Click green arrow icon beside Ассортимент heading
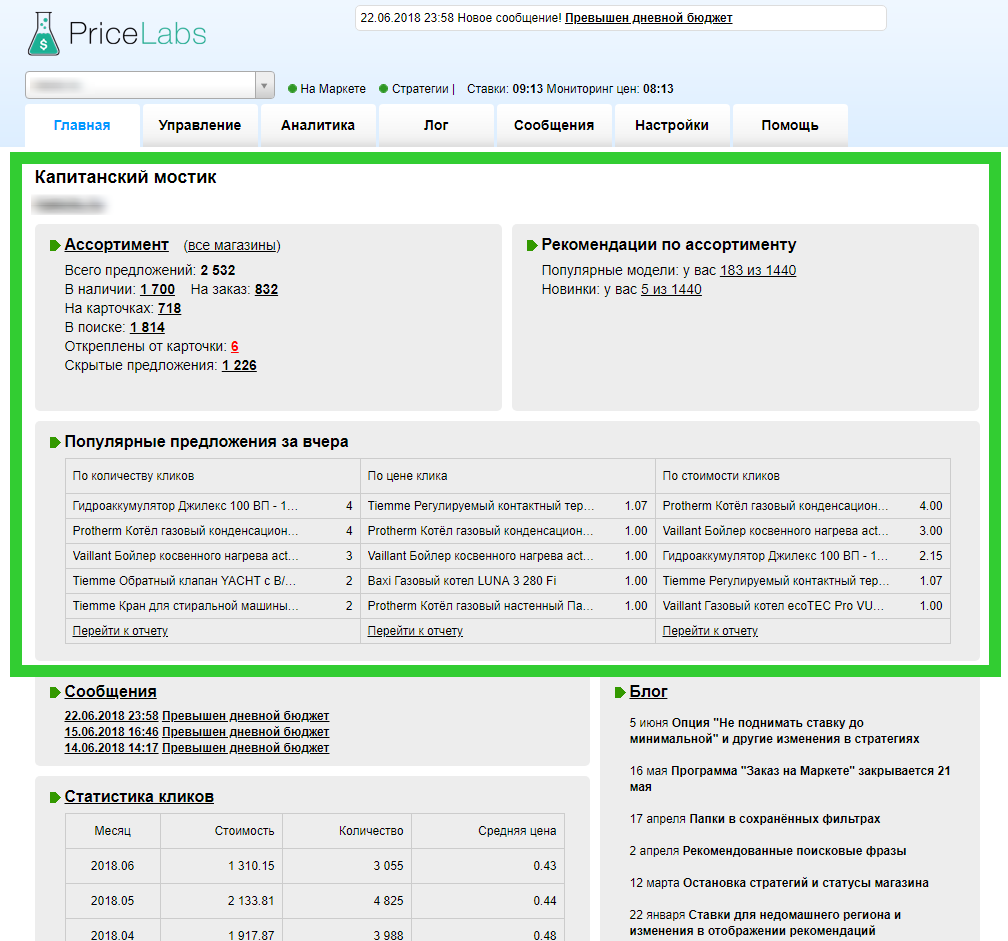The width and height of the screenshot is (1008, 941). (x=55, y=246)
